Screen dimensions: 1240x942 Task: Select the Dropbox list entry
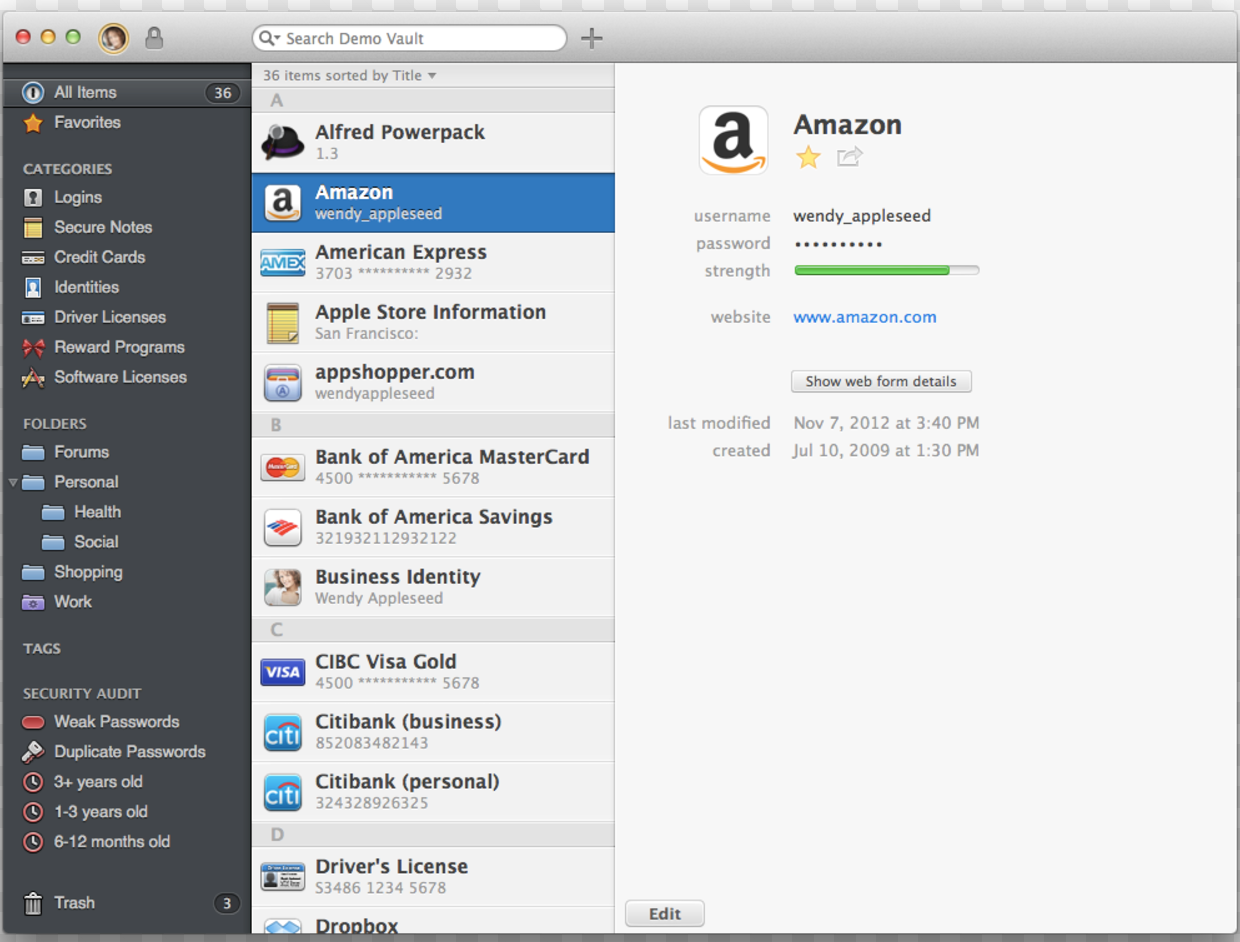pos(433,921)
